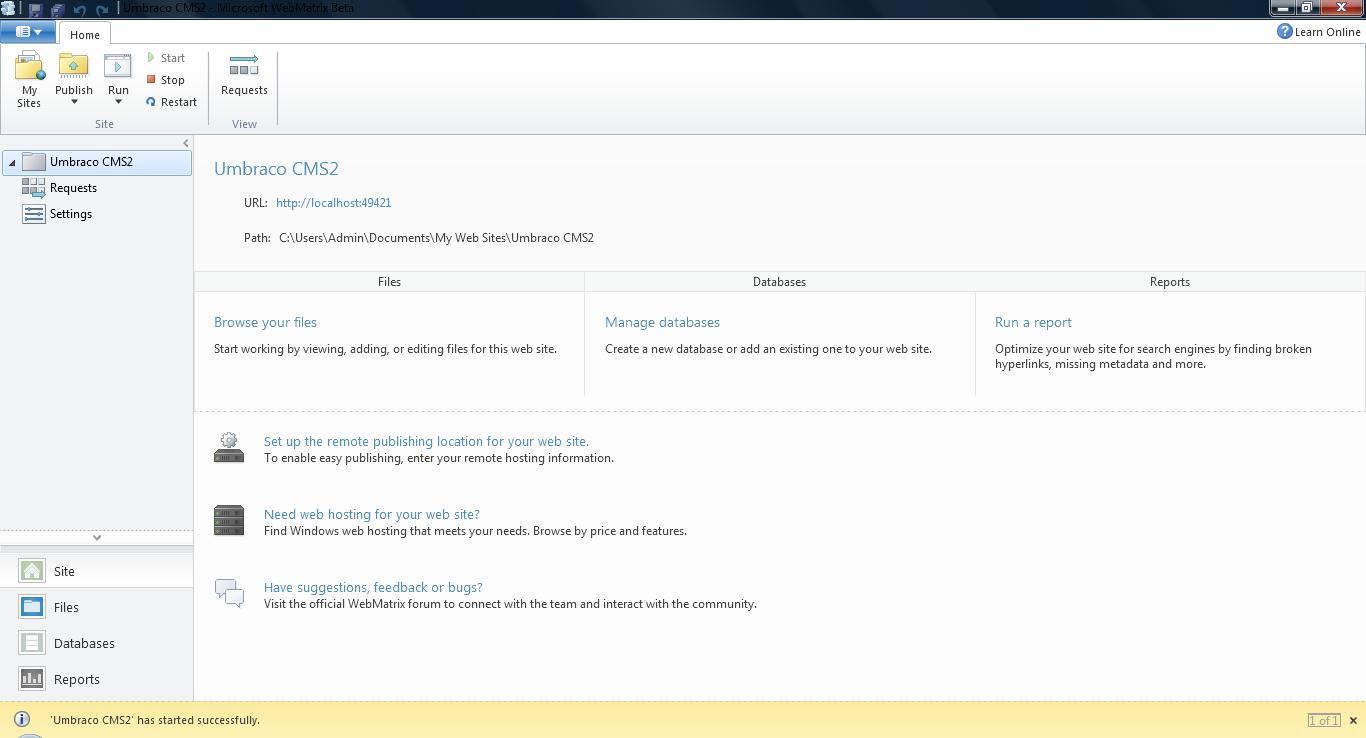This screenshot has height=738, width=1366.
Task: Open My Sites from the ribbon
Action: [x=29, y=80]
